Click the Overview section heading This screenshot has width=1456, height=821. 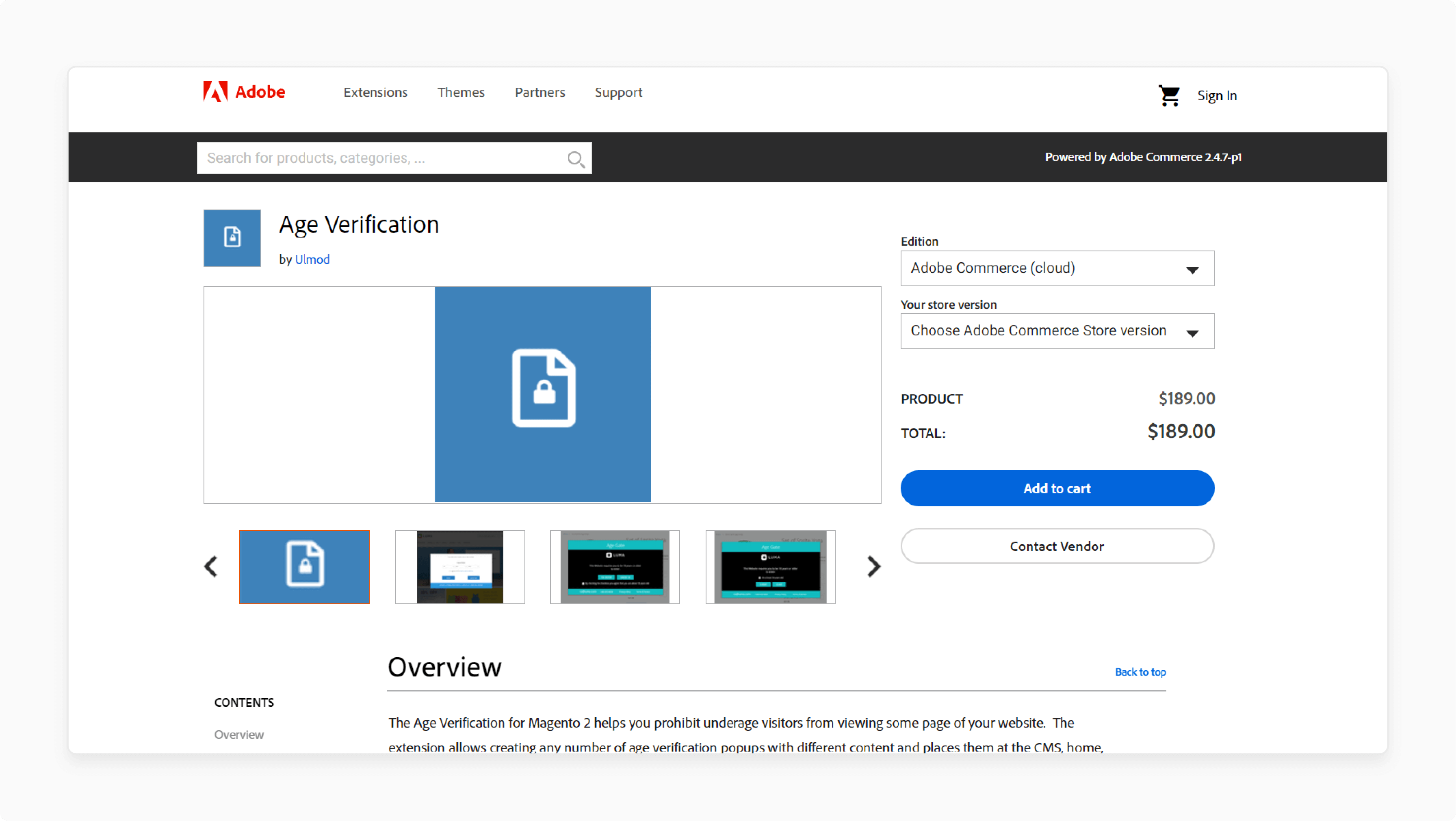pyautogui.click(x=444, y=667)
